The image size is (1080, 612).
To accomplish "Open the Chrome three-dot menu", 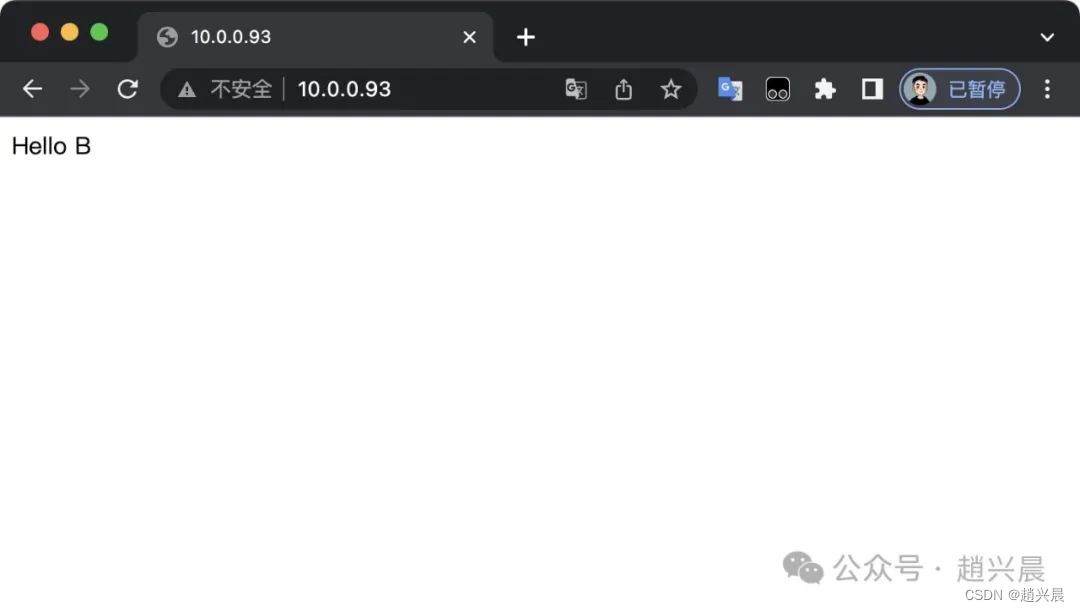I will [x=1047, y=89].
